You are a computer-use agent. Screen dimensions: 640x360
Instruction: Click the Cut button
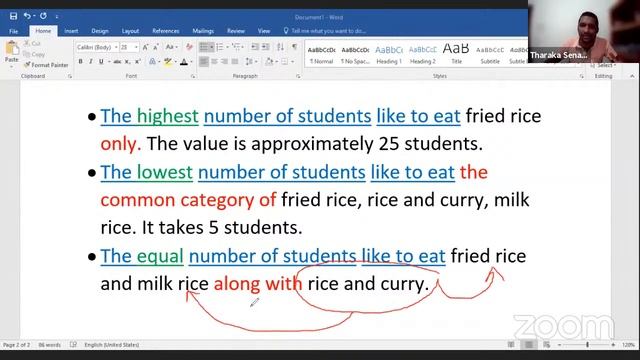[32, 43]
